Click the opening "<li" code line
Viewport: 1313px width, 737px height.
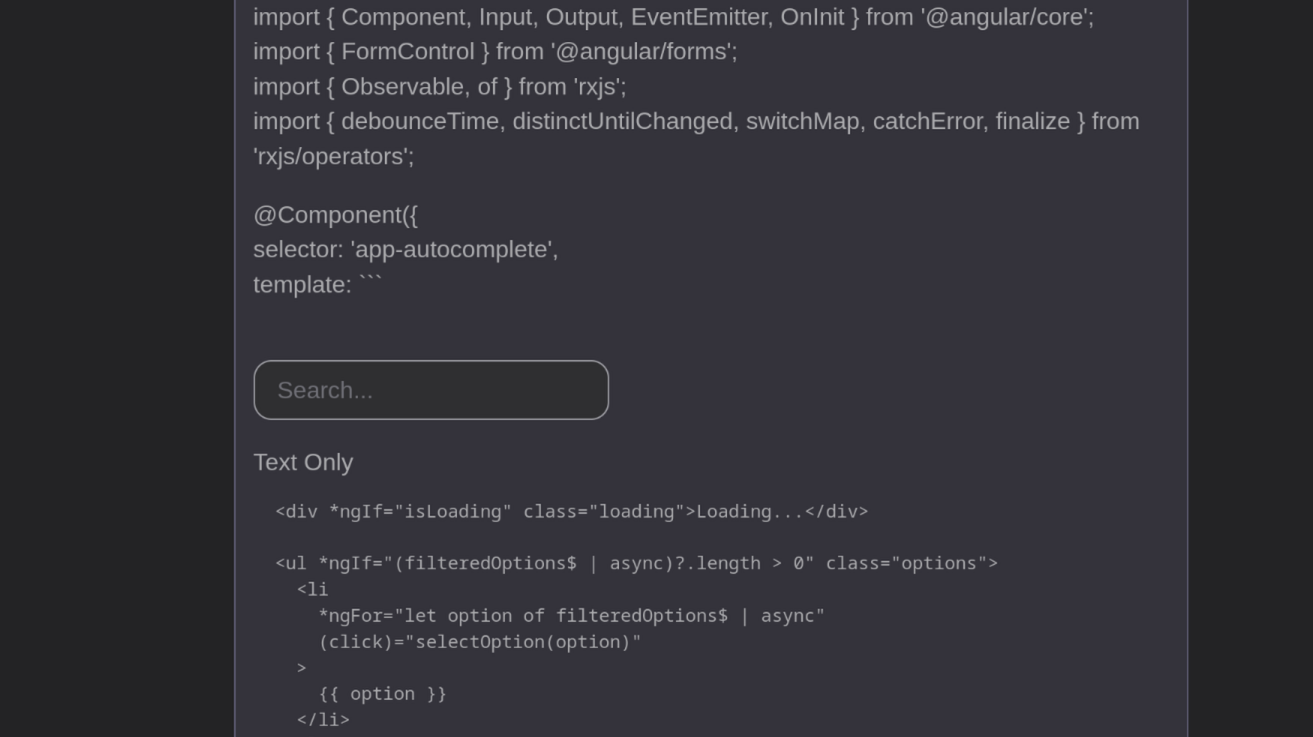pos(312,590)
